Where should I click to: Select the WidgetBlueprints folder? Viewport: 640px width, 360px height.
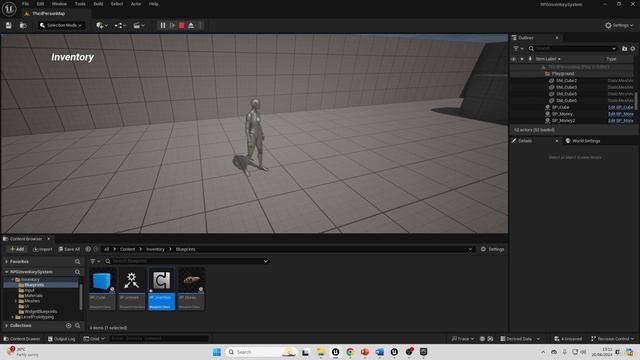point(40,311)
